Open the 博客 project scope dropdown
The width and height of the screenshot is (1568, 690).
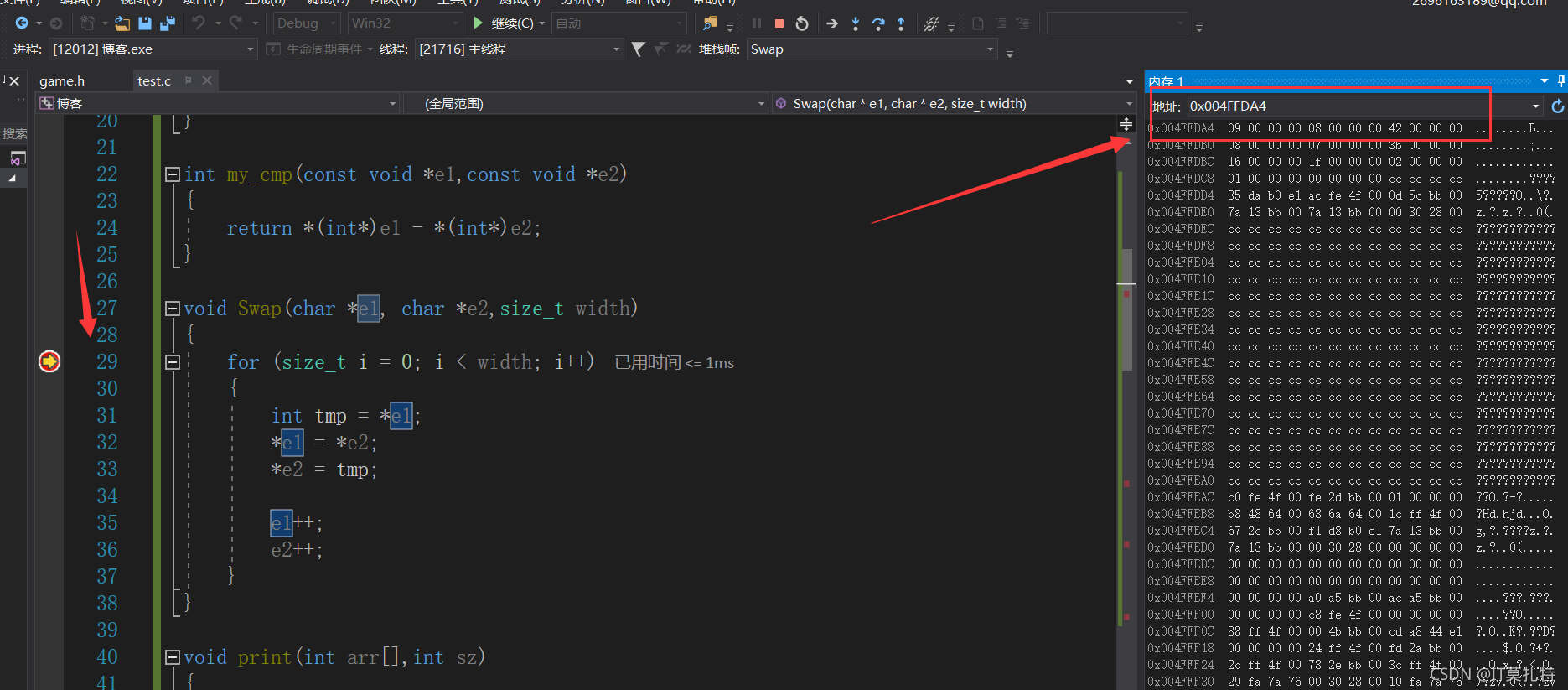(x=218, y=104)
